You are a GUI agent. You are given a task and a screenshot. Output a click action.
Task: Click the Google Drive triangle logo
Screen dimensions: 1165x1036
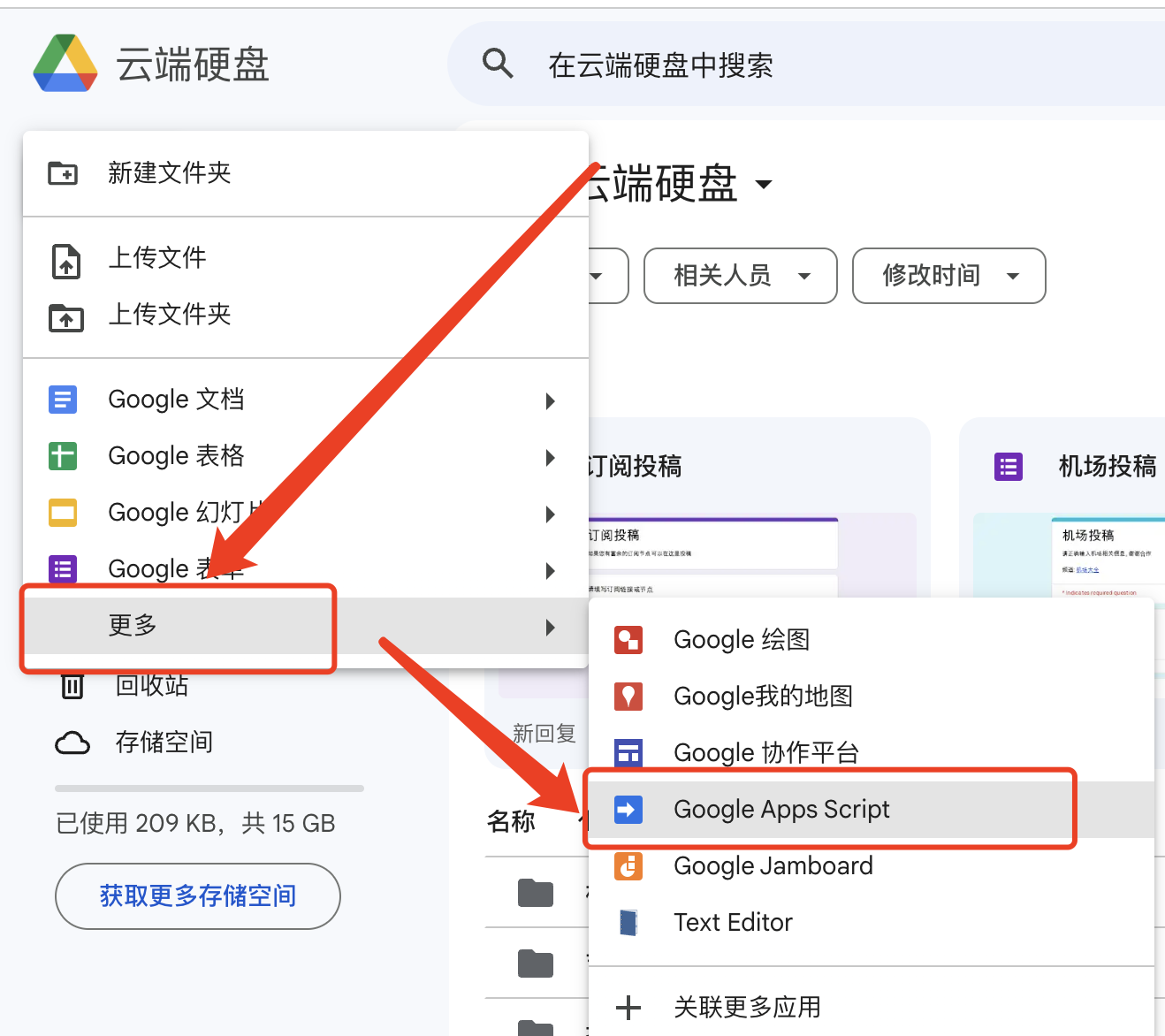pos(65,63)
